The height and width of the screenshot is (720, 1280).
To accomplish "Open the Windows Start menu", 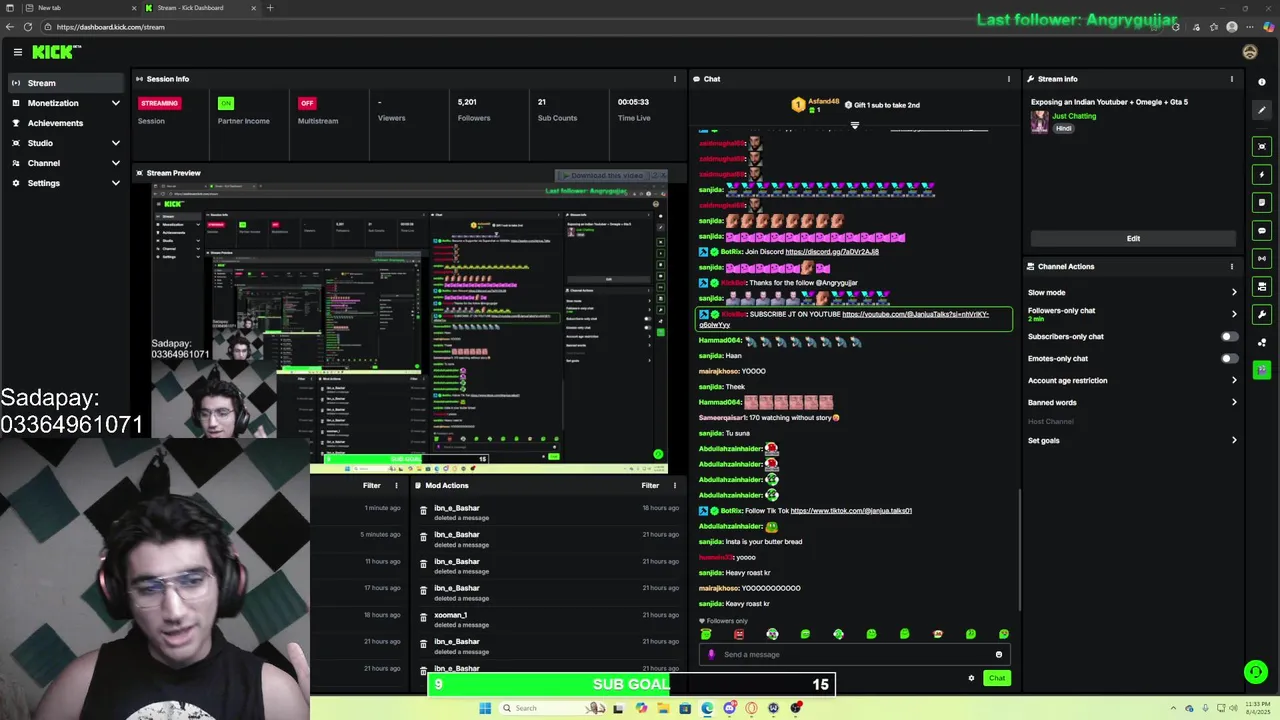I will point(485,708).
